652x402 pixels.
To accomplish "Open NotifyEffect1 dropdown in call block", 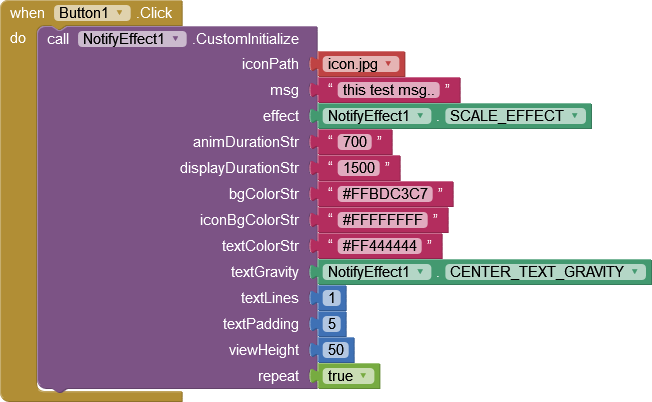I will (x=177, y=39).
